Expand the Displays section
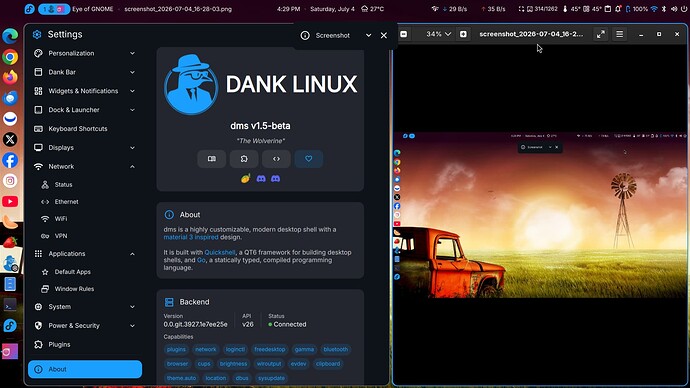This screenshot has height=388, width=690. coord(84,148)
